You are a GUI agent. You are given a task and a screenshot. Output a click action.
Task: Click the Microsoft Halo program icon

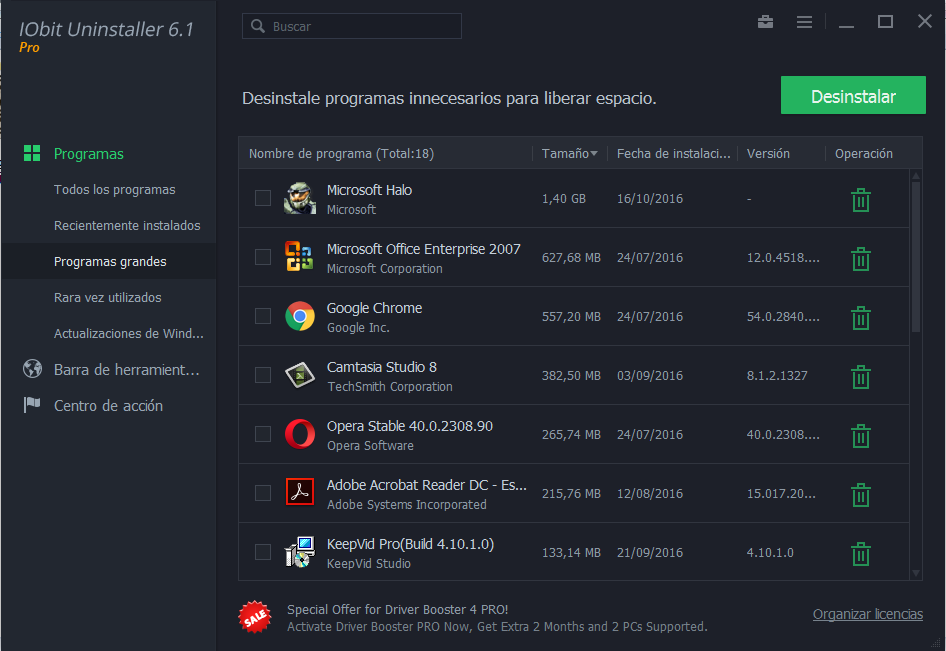tap(300, 198)
